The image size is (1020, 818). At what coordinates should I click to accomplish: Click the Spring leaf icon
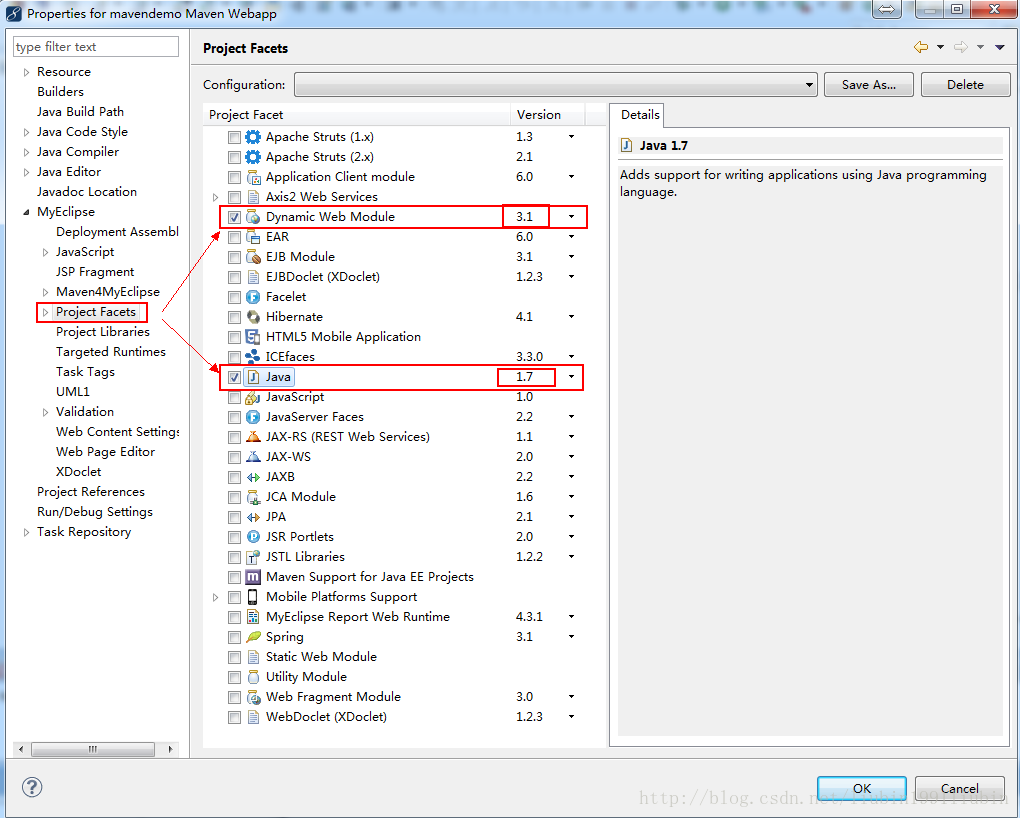253,637
